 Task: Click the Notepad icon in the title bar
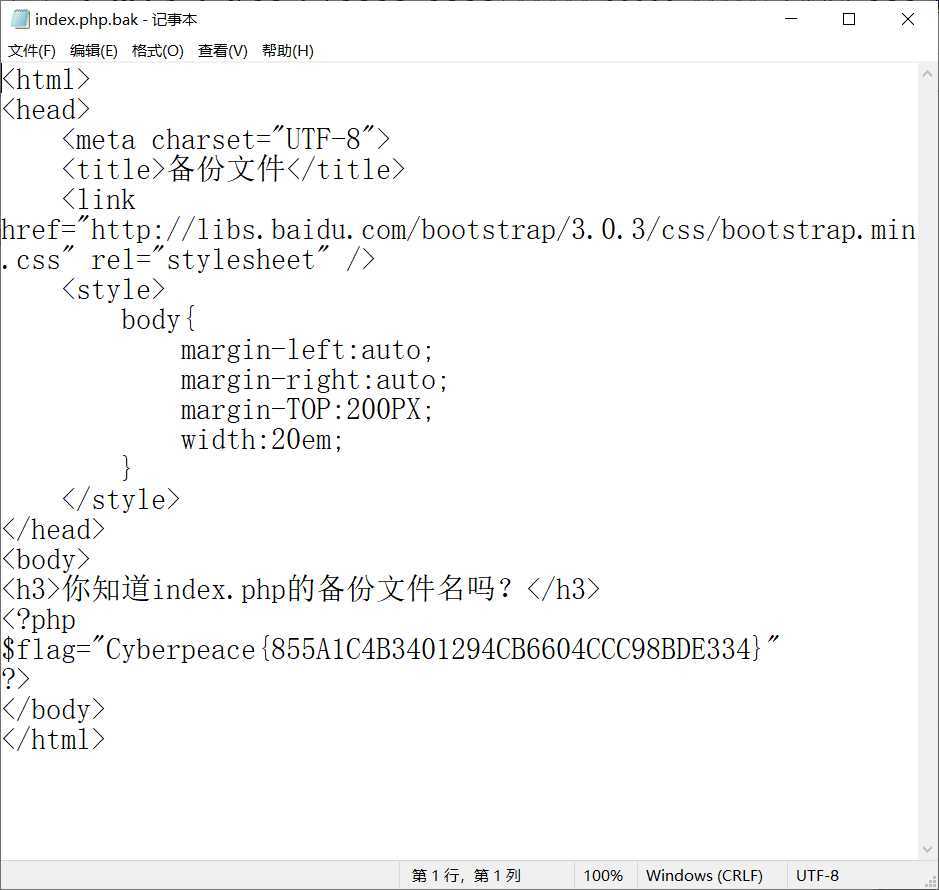(x=20, y=19)
